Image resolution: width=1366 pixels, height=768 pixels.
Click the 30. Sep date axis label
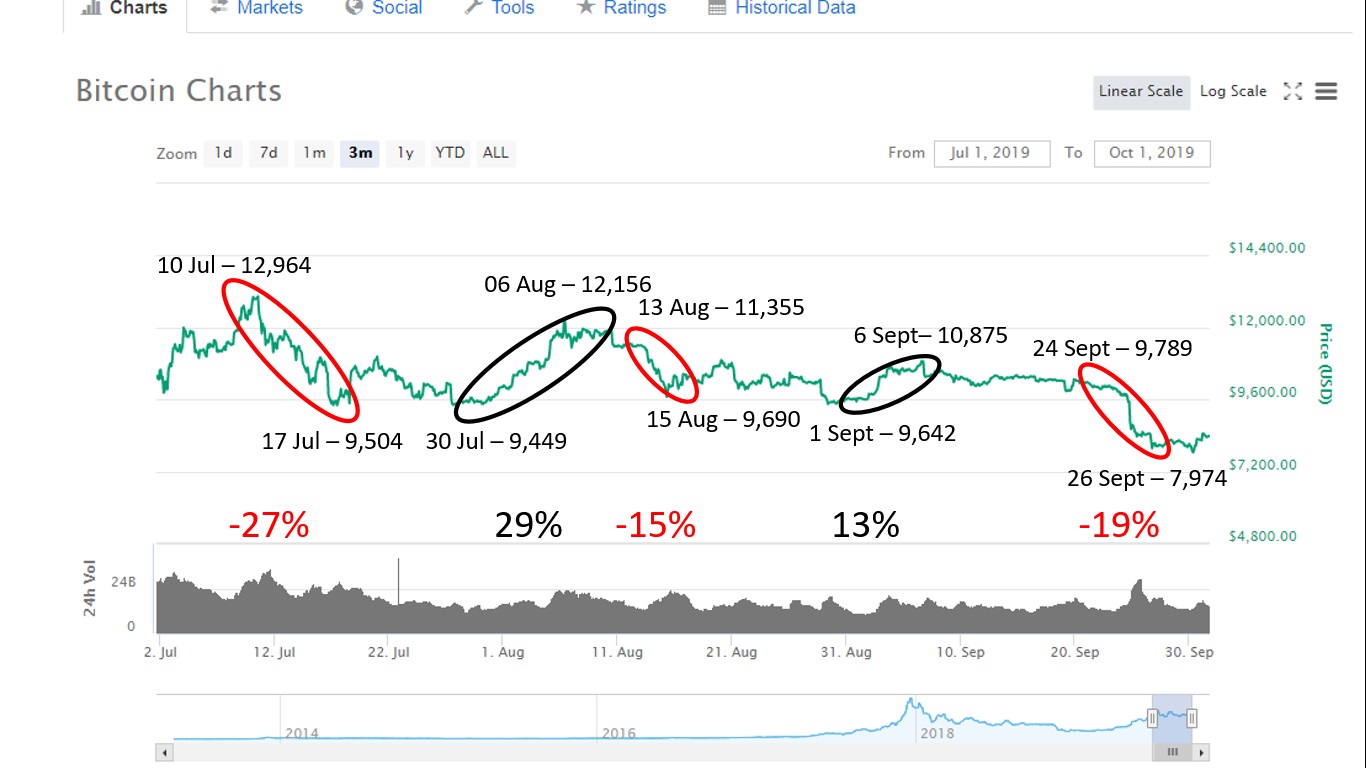click(x=1188, y=652)
